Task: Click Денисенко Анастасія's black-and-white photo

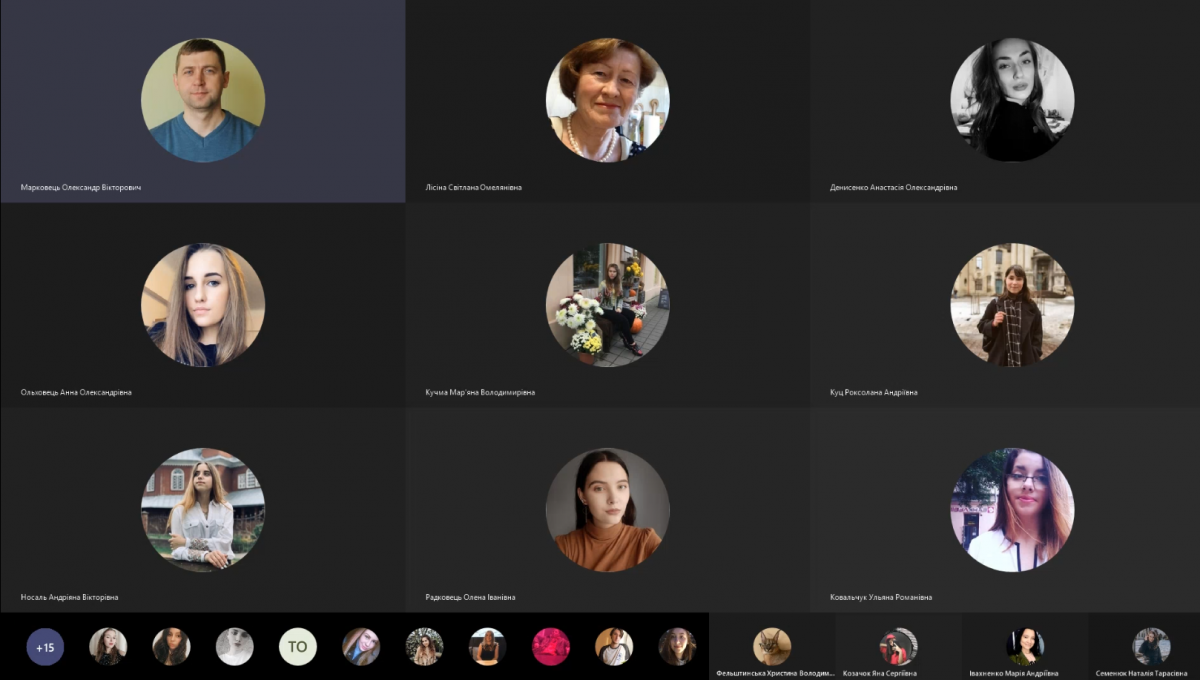Action: pos(1012,100)
